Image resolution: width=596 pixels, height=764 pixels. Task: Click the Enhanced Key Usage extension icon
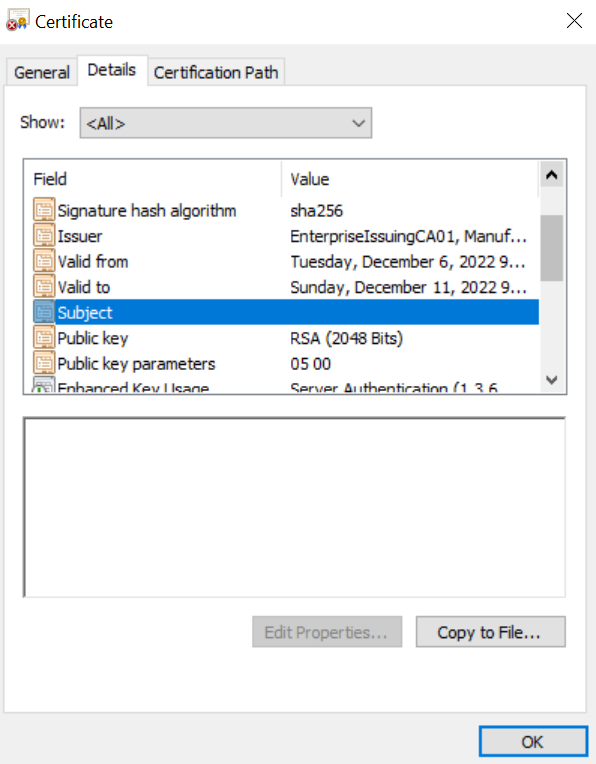point(44,385)
